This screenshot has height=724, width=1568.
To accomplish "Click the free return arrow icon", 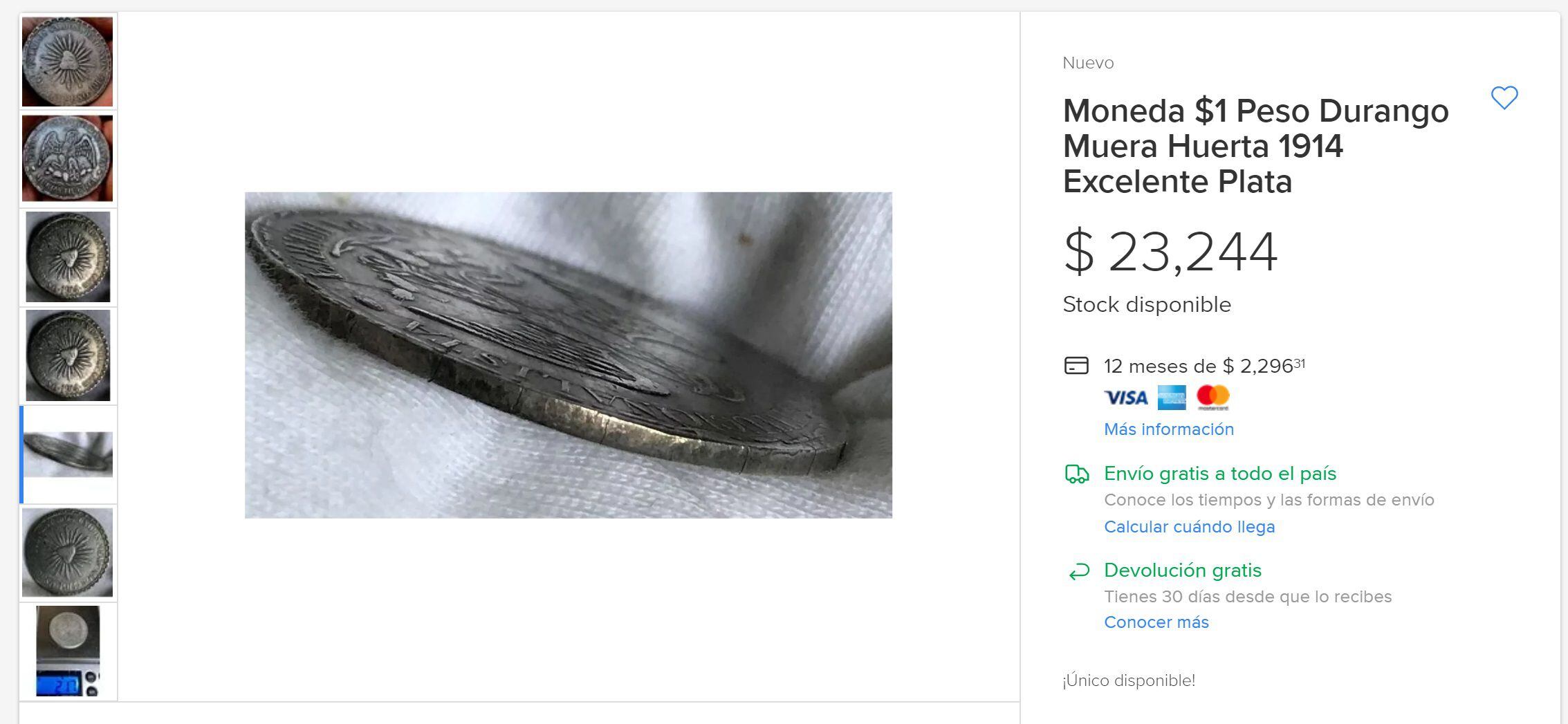I will pyautogui.click(x=1078, y=571).
